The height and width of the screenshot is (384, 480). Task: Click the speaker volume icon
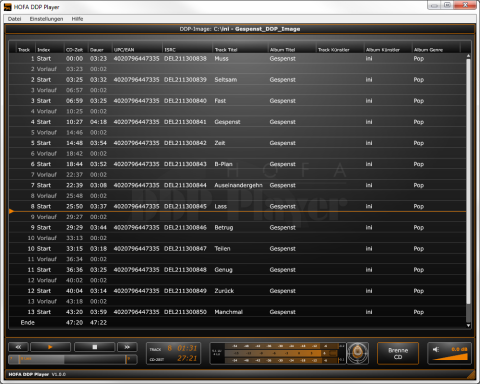click(x=436, y=349)
